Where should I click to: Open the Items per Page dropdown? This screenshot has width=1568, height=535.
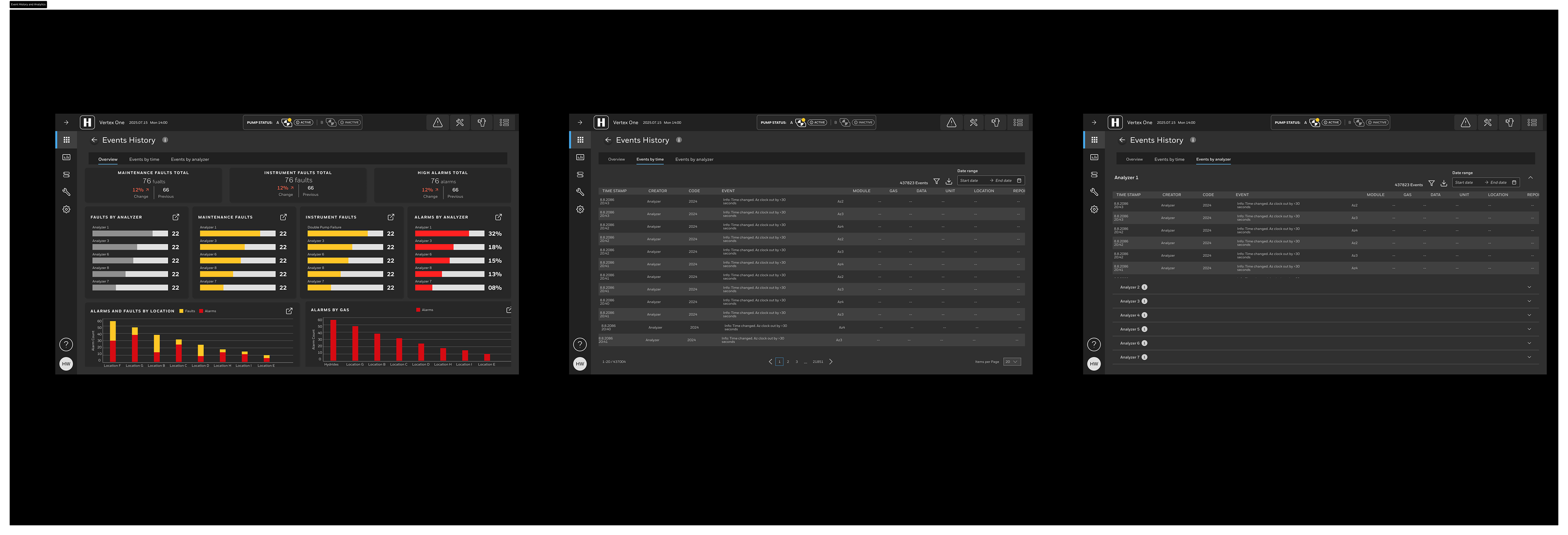point(1012,361)
